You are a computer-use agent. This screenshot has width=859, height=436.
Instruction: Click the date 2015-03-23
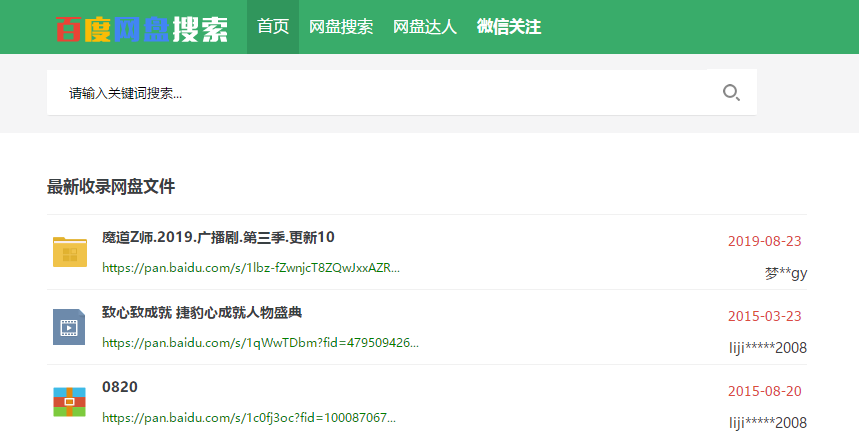coord(764,316)
